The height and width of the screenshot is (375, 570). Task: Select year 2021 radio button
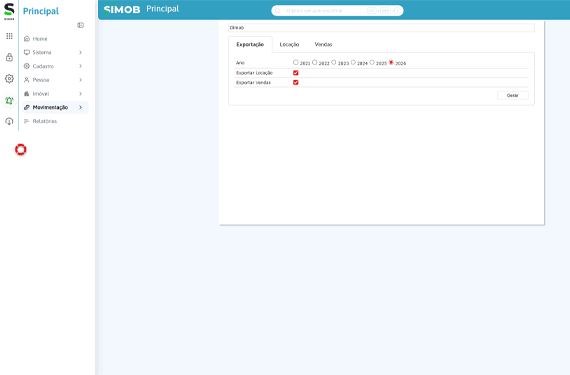coord(296,62)
